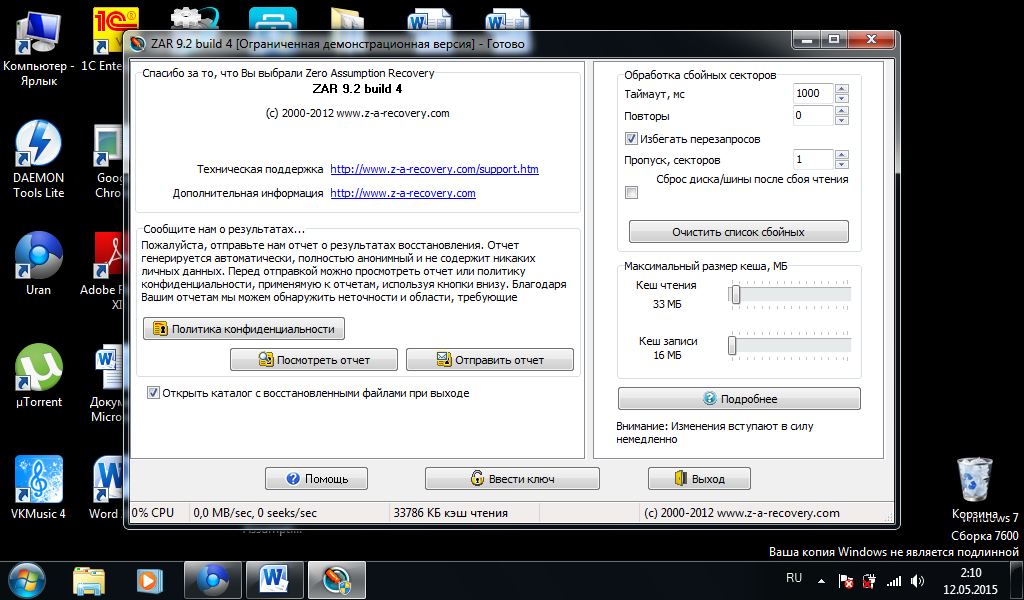Viewport: 1024px width, 600px height.
Task: Open the volume speaker tray icon
Action: point(918,580)
